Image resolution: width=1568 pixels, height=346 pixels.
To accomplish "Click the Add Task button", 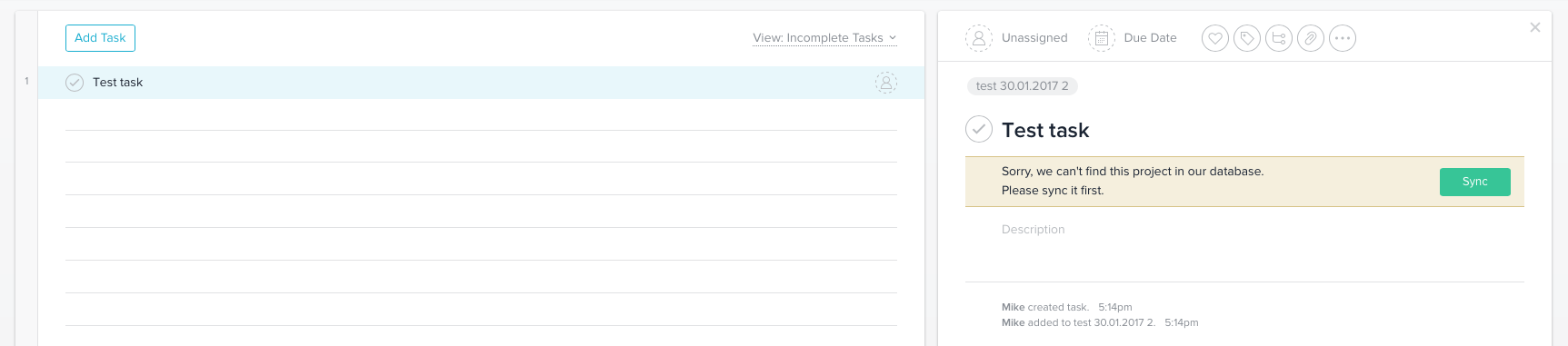I will 100,38.
